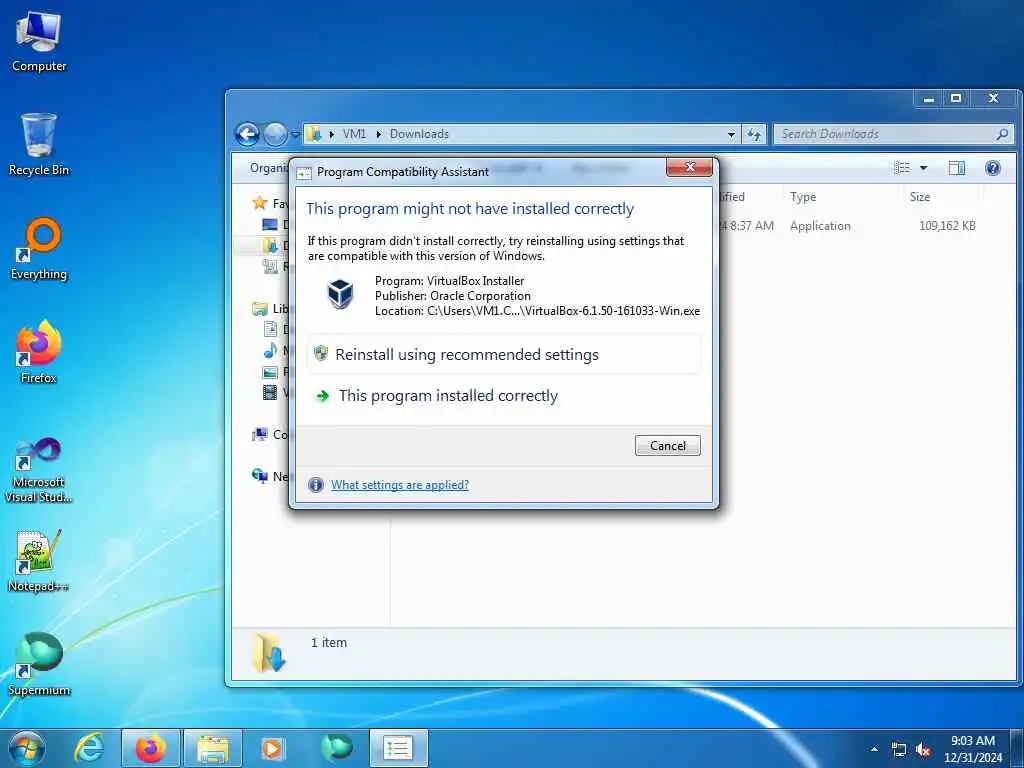This screenshot has height=768, width=1024.
Task: Click the VirtualBox cube icon in the dialog
Action: (340, 293)
